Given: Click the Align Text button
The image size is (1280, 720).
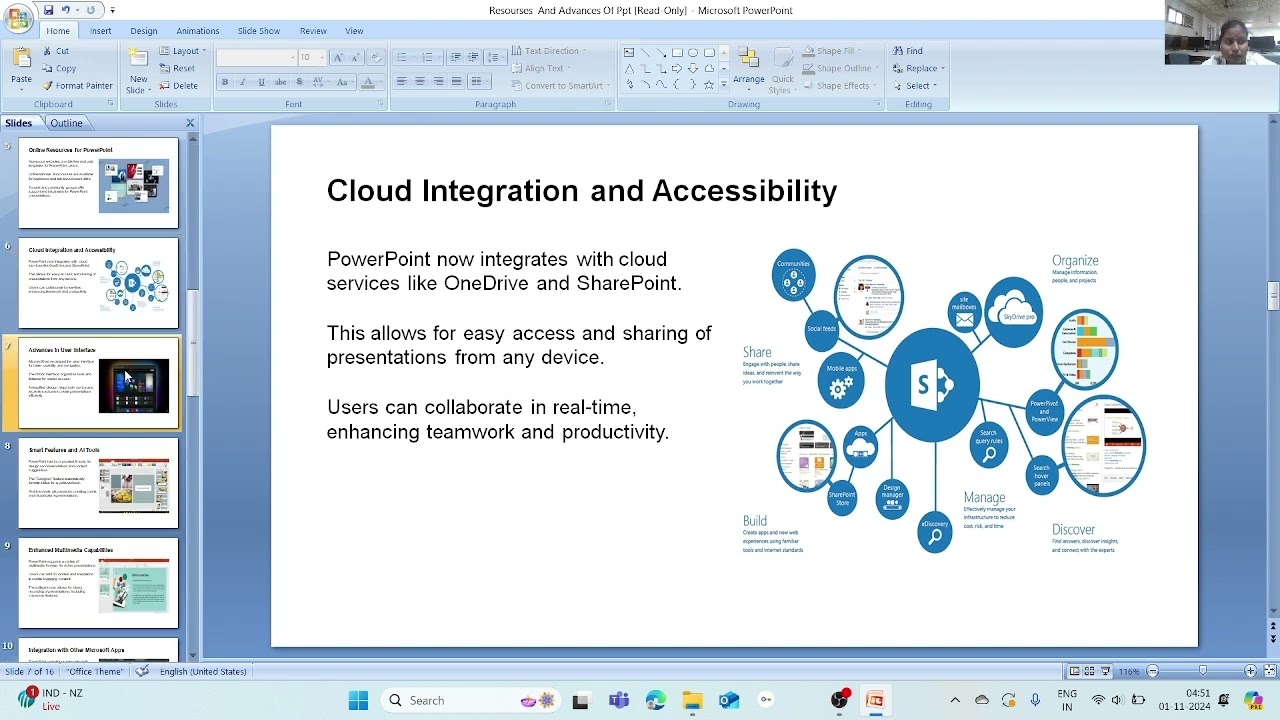Looking at the screenshot, I should (542, 68).
